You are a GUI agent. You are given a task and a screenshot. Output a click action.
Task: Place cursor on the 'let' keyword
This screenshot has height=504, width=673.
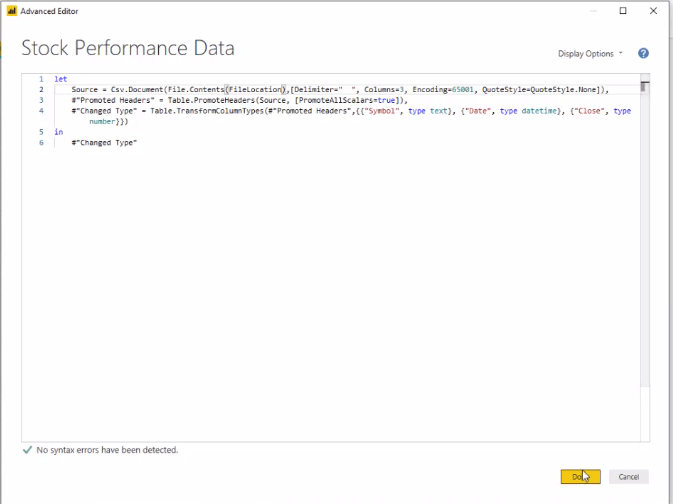[x=61, y=79]
